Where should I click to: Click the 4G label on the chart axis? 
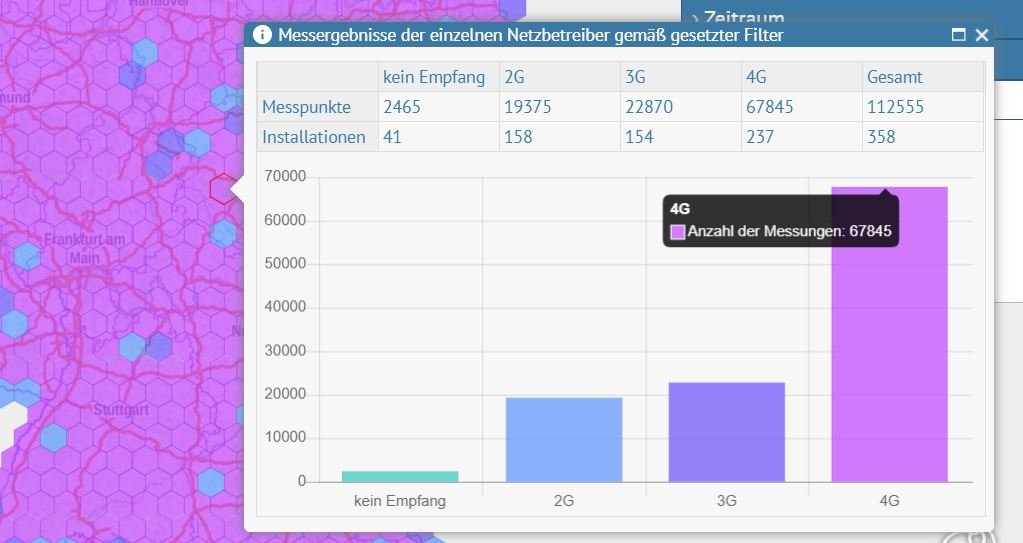coord(889,501)
